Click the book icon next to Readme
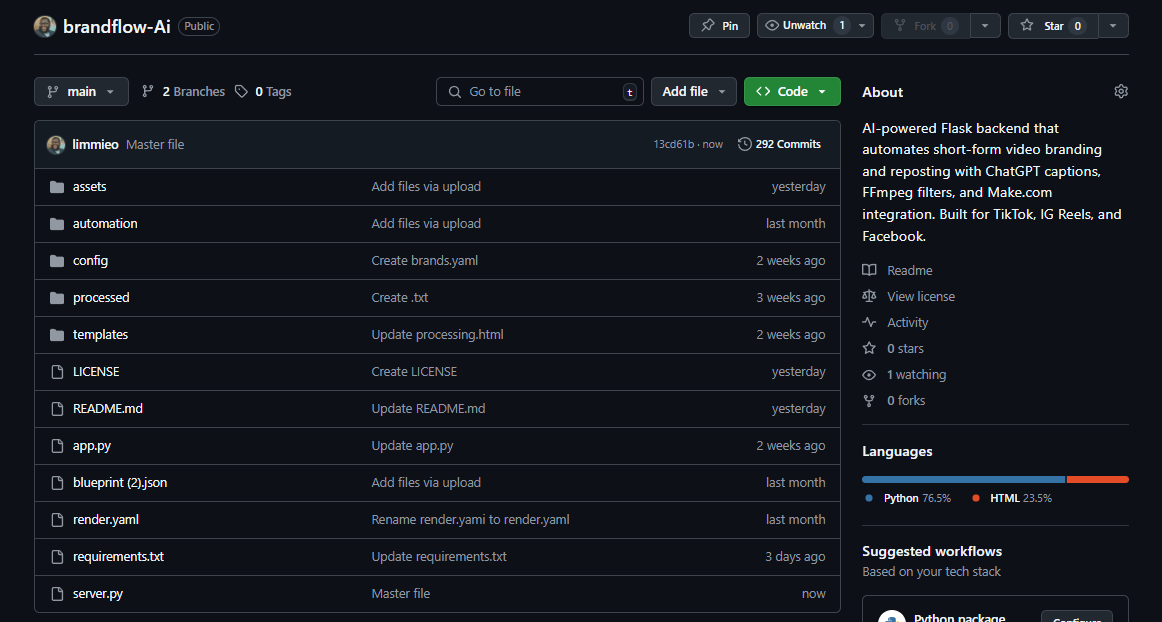The height and width of the screenshot is (622, 1162). 869,271
